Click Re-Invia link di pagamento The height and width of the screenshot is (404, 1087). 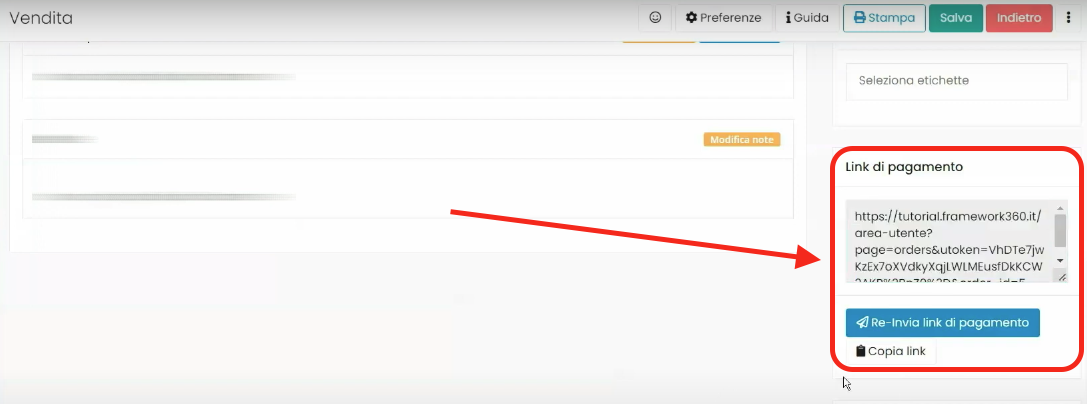tap(942, 323)
